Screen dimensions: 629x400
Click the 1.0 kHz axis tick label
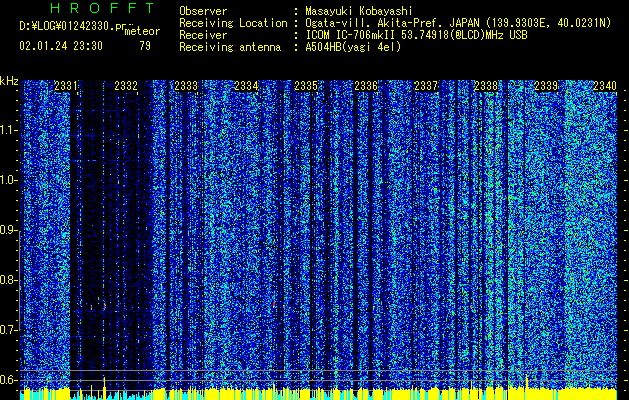[9, 181]
